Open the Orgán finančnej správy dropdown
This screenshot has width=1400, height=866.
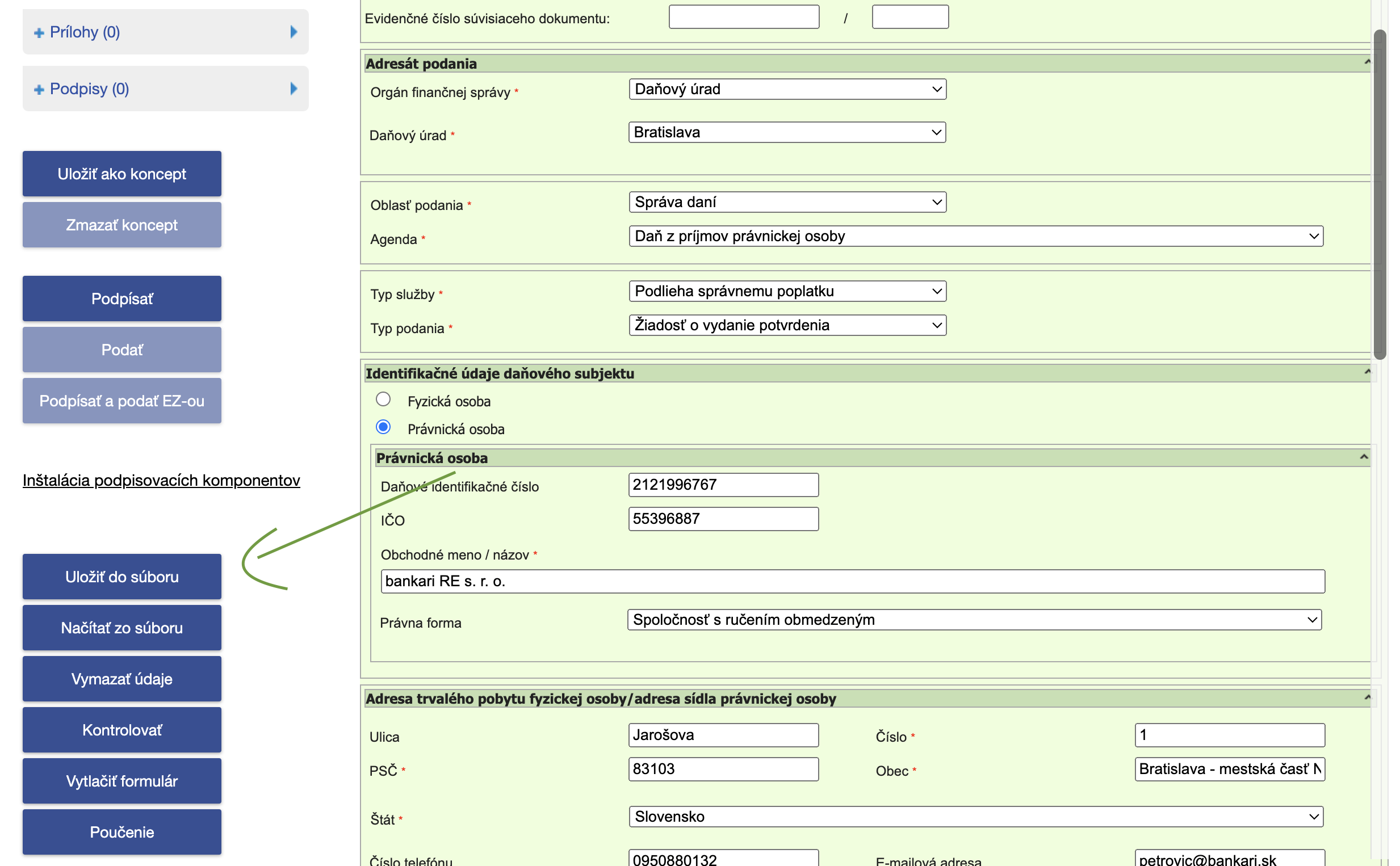point(787,89)
